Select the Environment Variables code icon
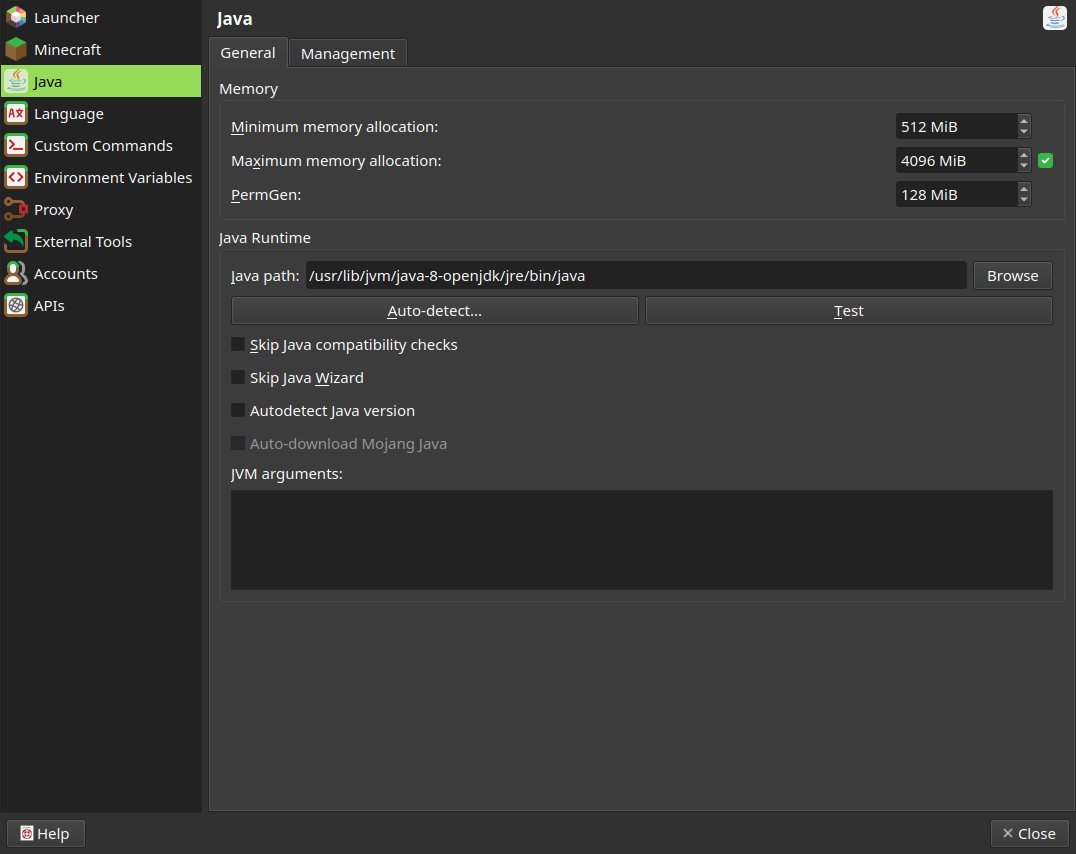Screen dimensions: 1076x854 (16, 177)
